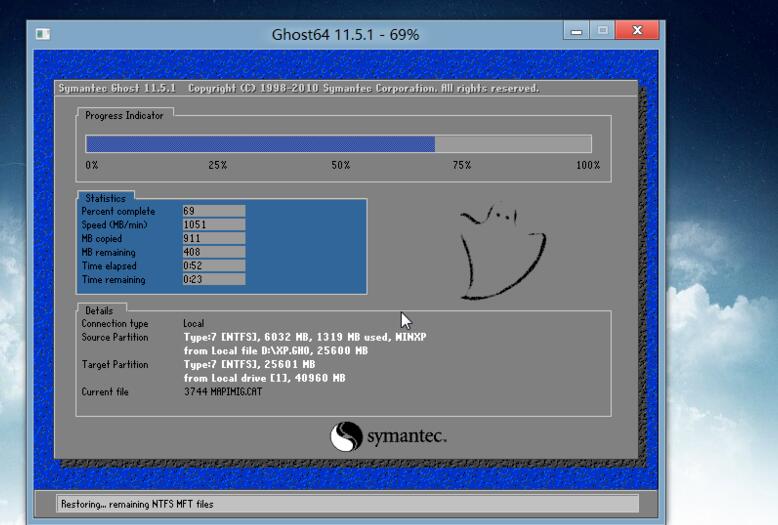Close the Ghost64 window
Viewport: 778px width, 525px height.
coord(637,30)
